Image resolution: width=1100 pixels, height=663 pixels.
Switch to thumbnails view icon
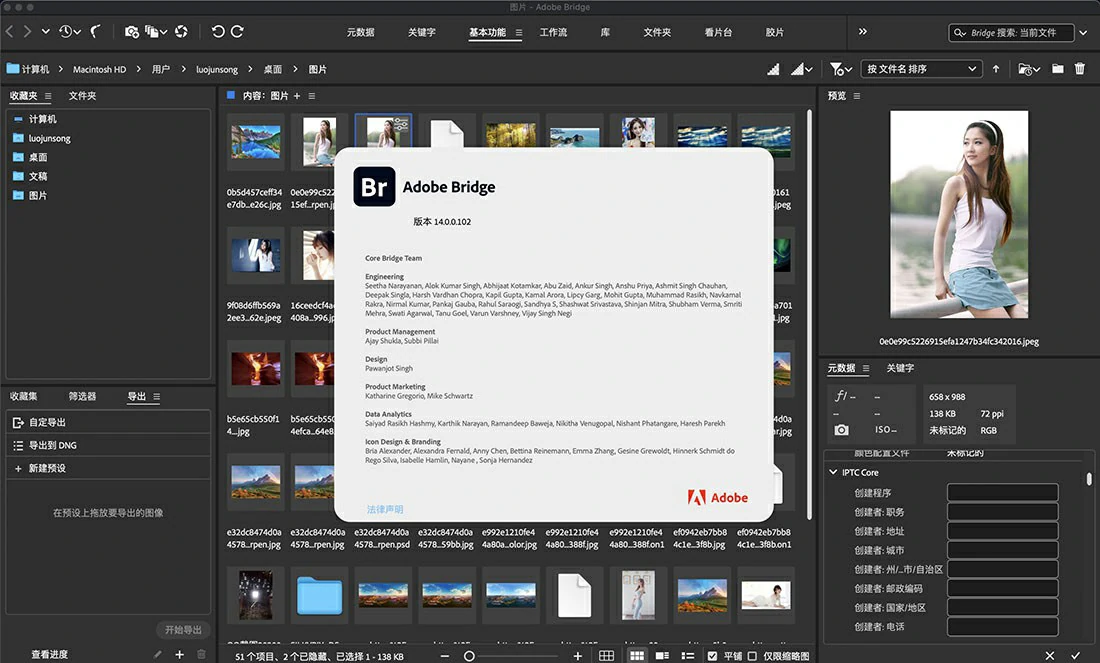point(636,656)
